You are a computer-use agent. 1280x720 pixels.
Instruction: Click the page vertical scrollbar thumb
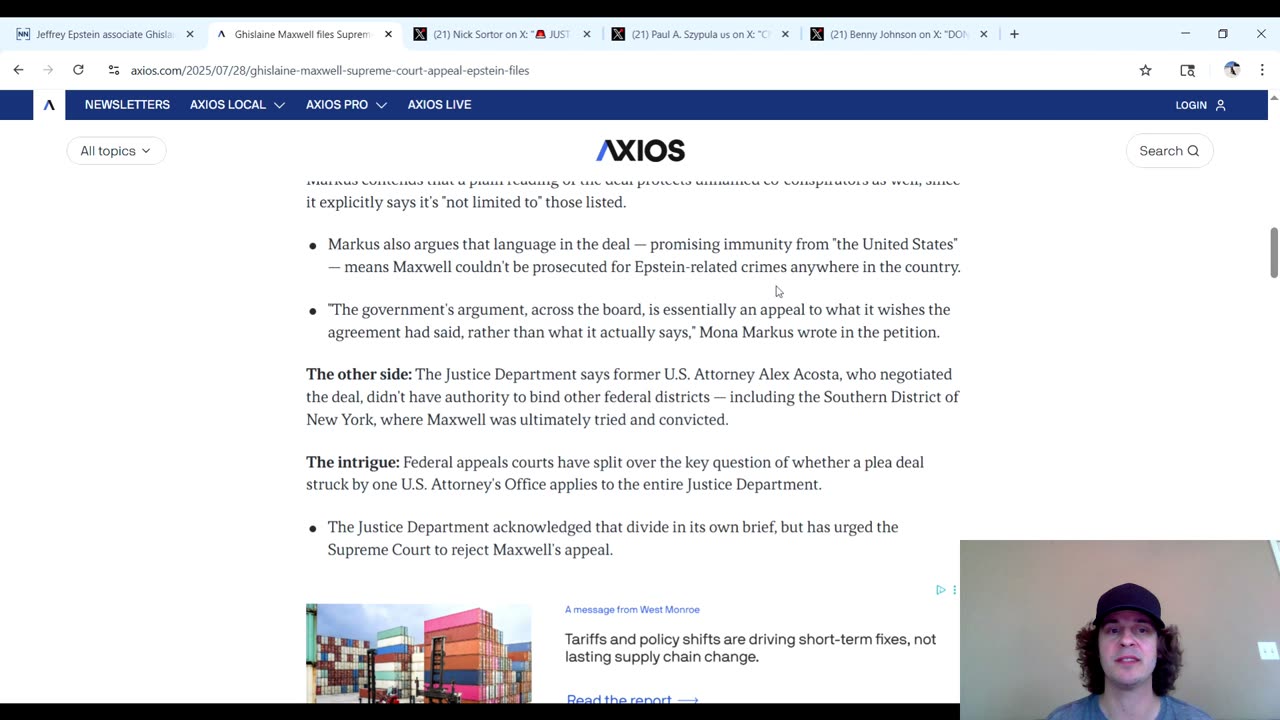(1273, 253)
